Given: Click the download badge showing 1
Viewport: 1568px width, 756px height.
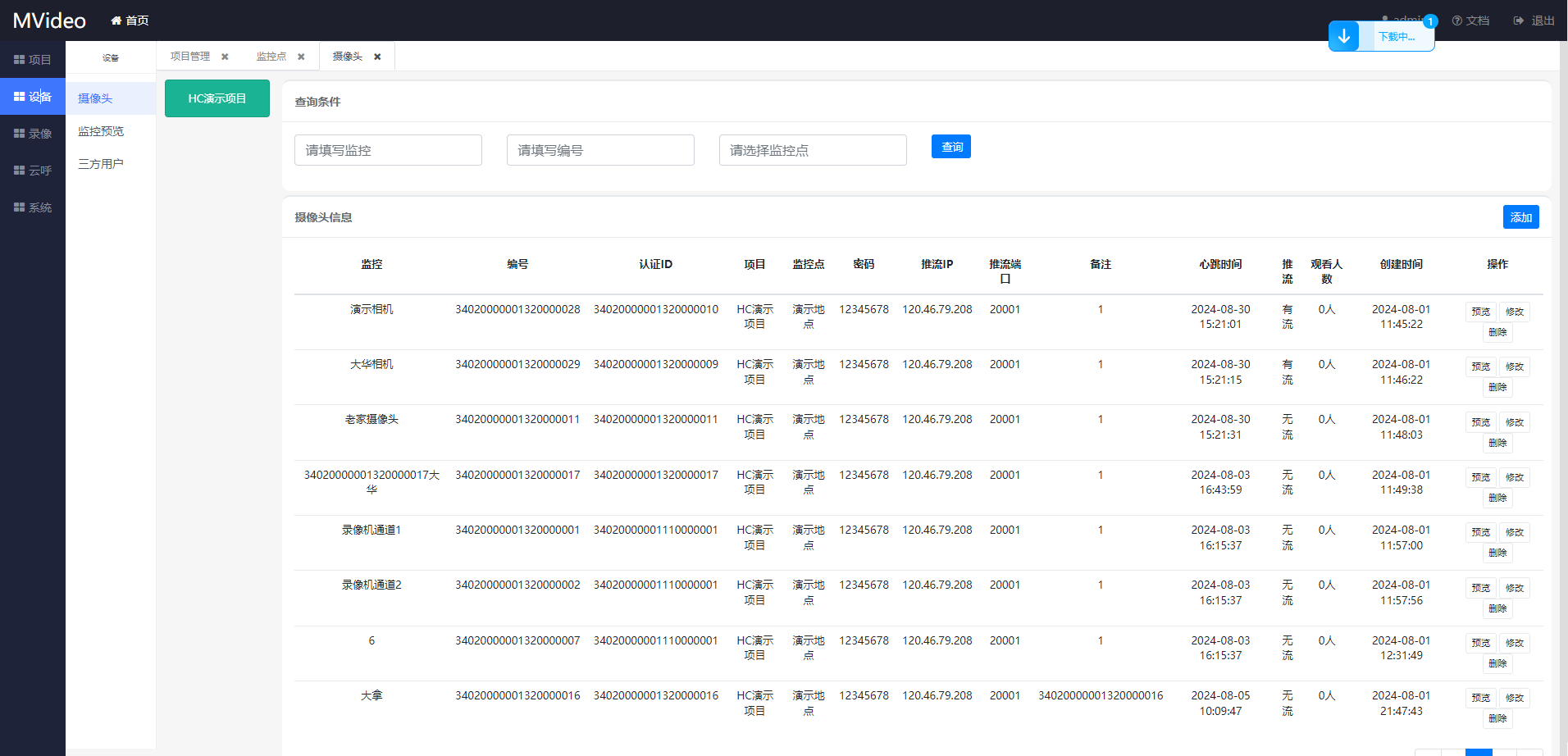Looking at the screenshot, I should 1430,22.
